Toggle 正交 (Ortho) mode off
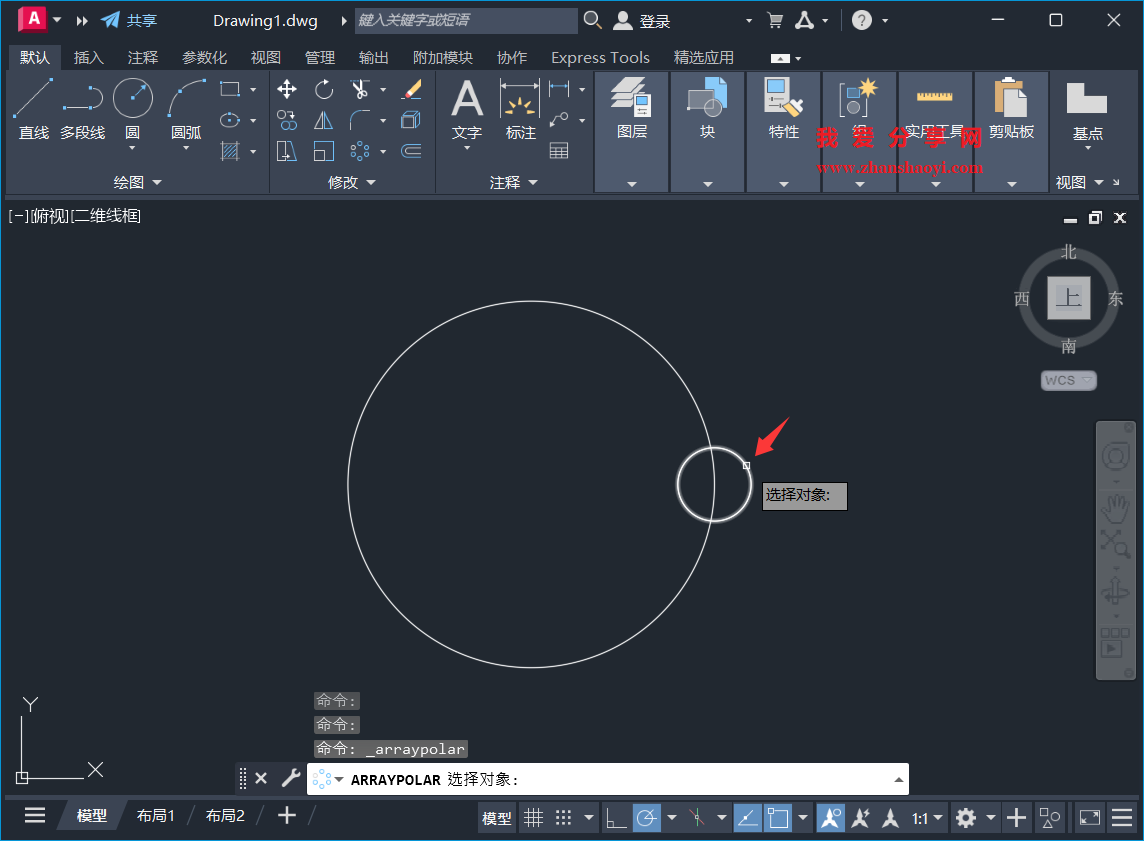 point(615,817)
